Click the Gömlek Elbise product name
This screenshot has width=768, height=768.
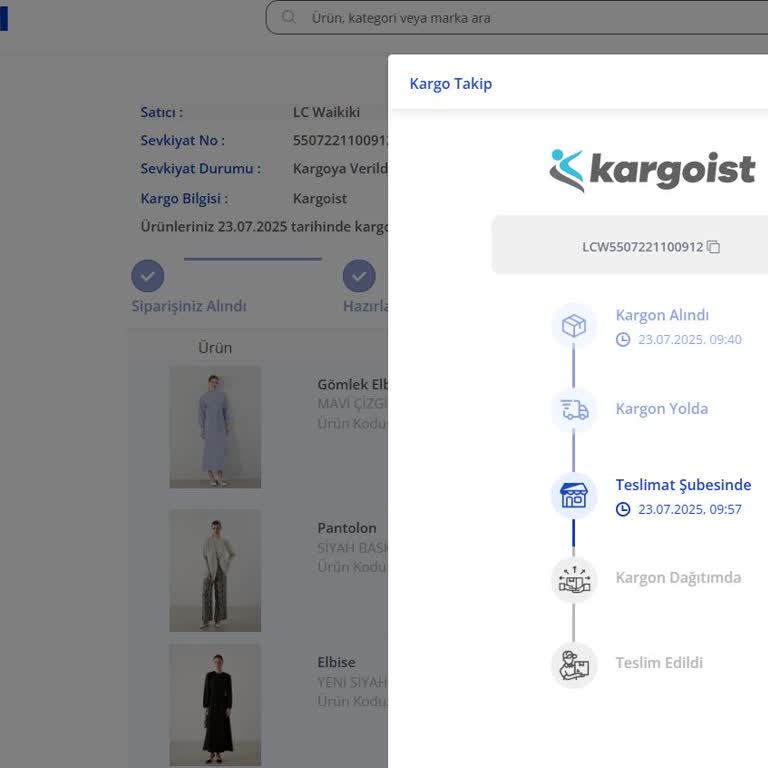pos(352,384)
